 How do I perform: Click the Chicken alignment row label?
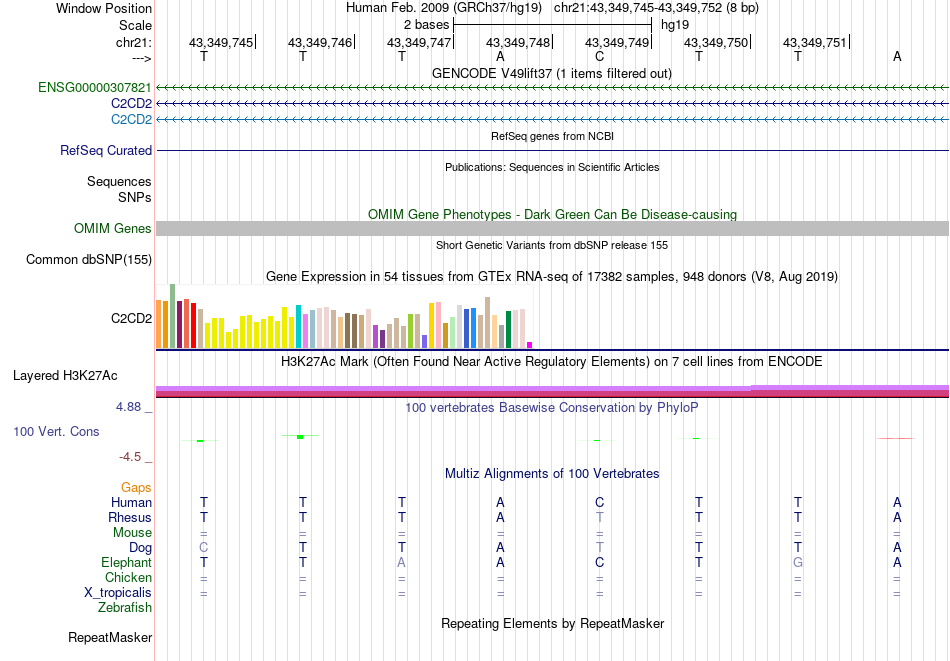128,577
